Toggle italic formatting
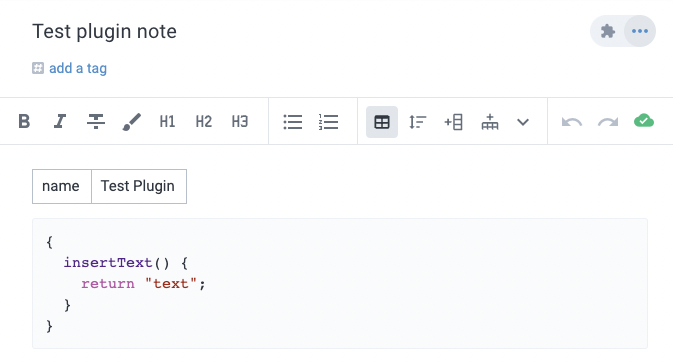Viewport: 673px width, 362px height. (60, 122)
